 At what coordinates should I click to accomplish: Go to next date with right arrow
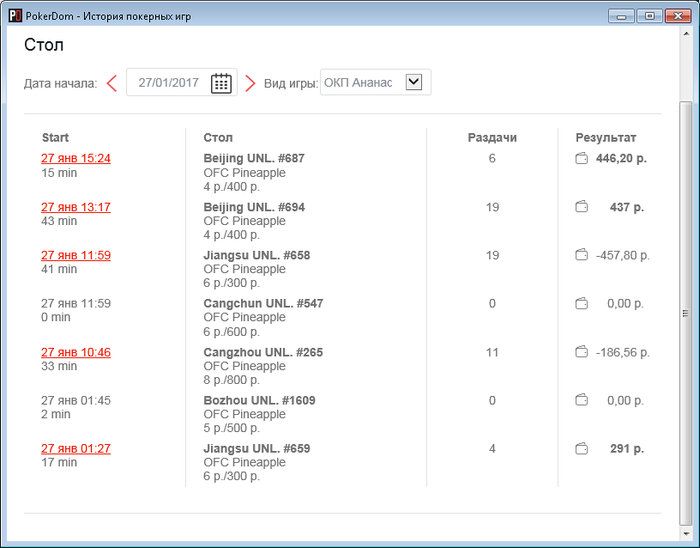point(250,83)
